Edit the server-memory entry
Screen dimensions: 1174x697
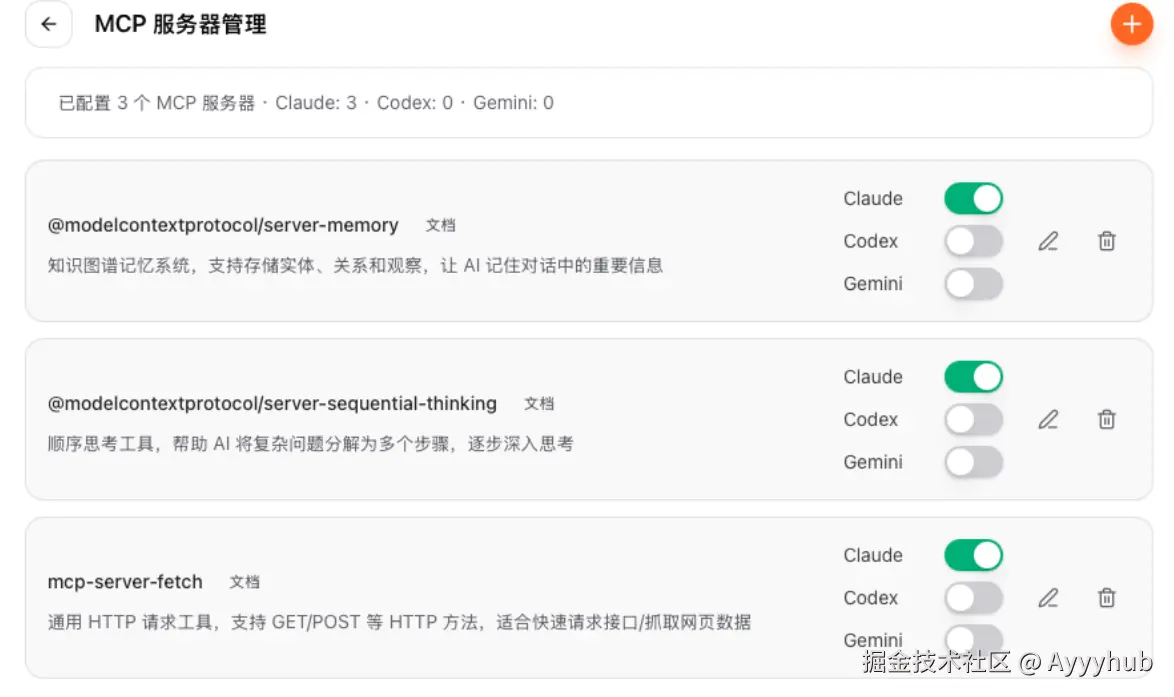tap(1048, 241)
